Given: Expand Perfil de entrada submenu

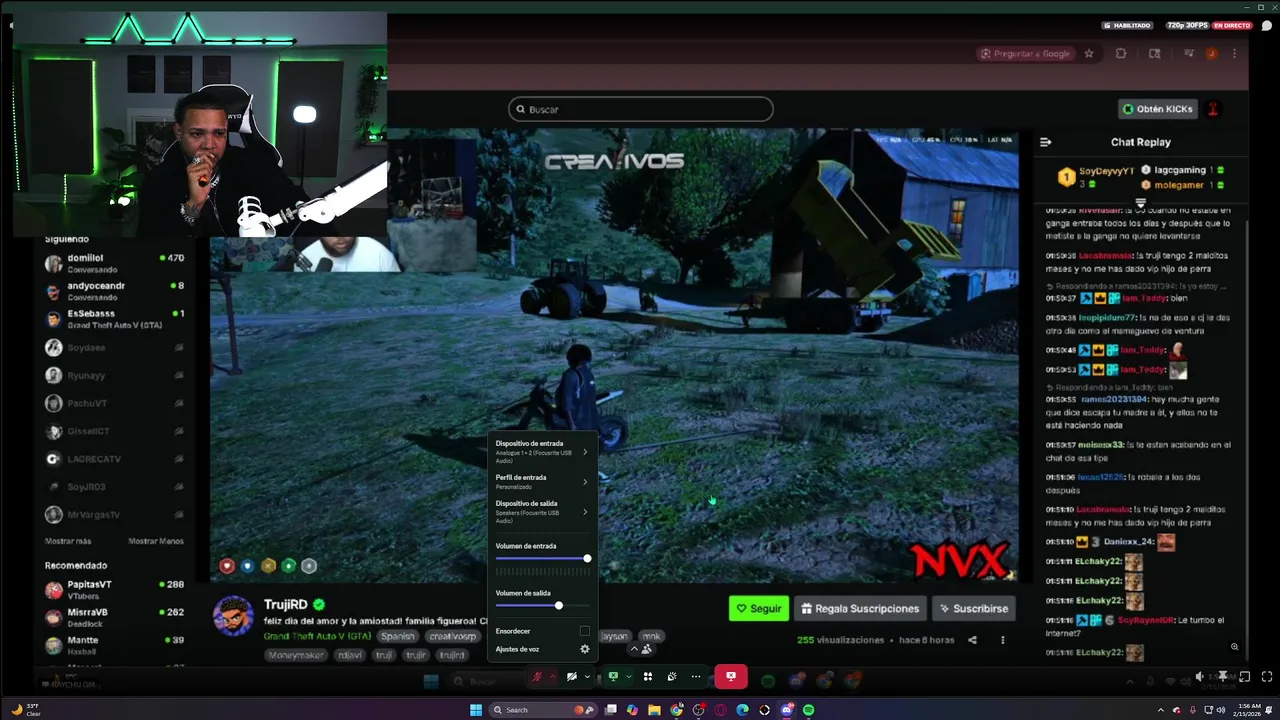Looking at the screenshot, I should [542, 482].
